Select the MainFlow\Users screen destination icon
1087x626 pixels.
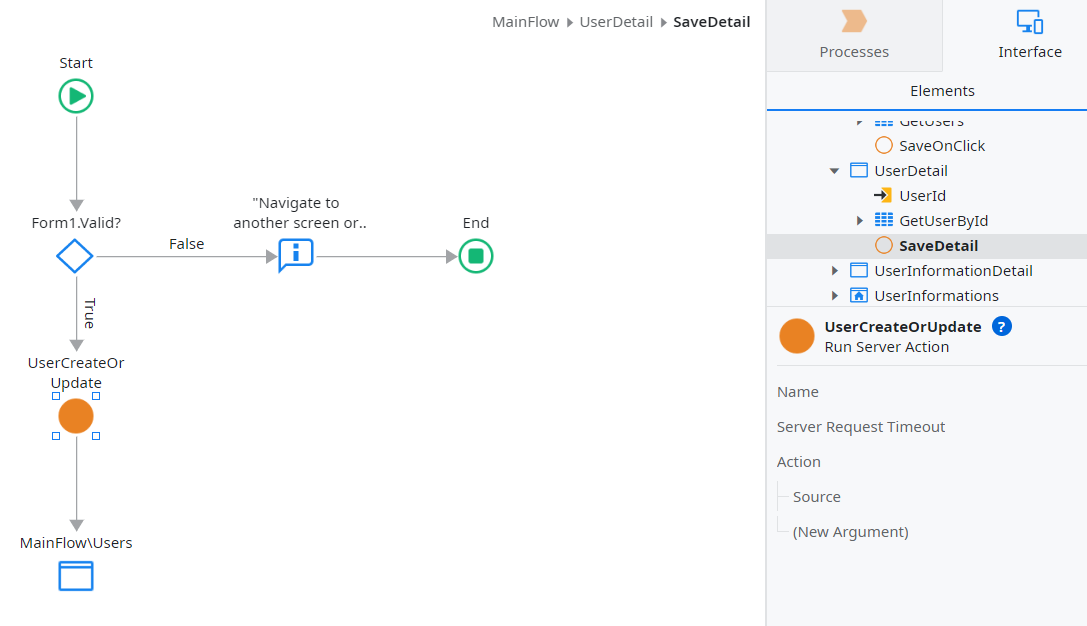[x=76, y=576]
